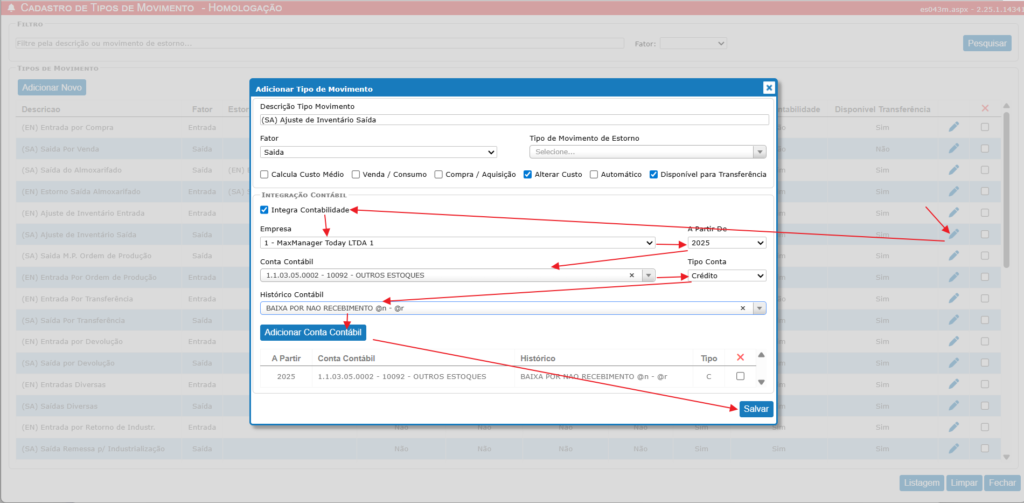This screenshot has height=503, width=1024.
Task: Click edit pencil for Entrada por Compra row
Action: 954,127
